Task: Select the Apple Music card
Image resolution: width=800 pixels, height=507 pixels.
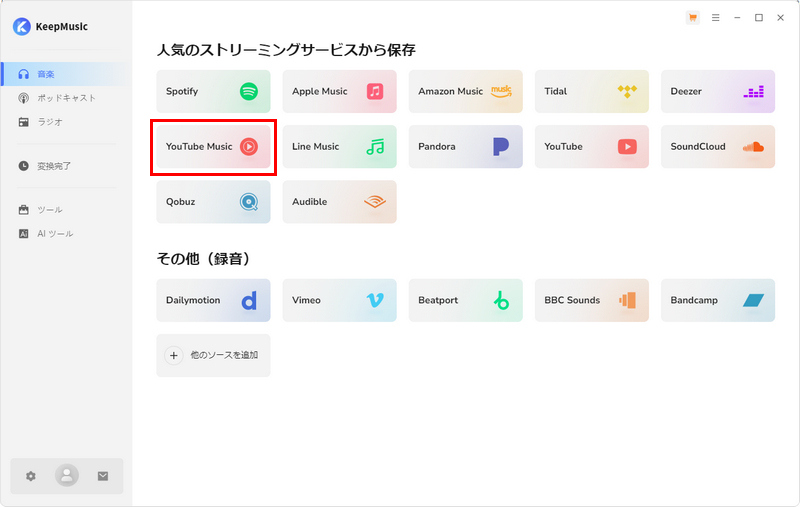Action: [x=339, y=91]
